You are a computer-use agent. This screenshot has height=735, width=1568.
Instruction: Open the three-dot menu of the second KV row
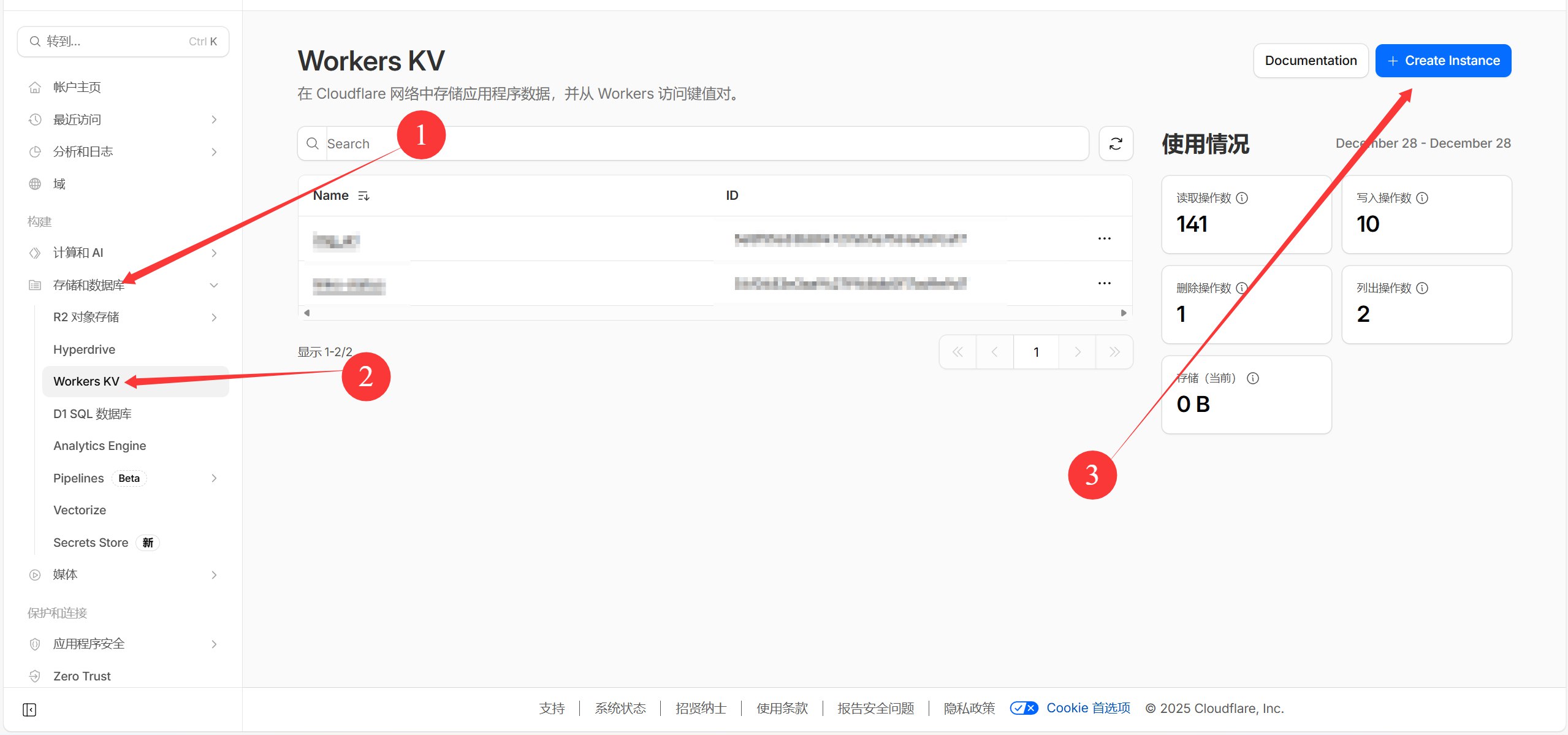point(1104,283)
